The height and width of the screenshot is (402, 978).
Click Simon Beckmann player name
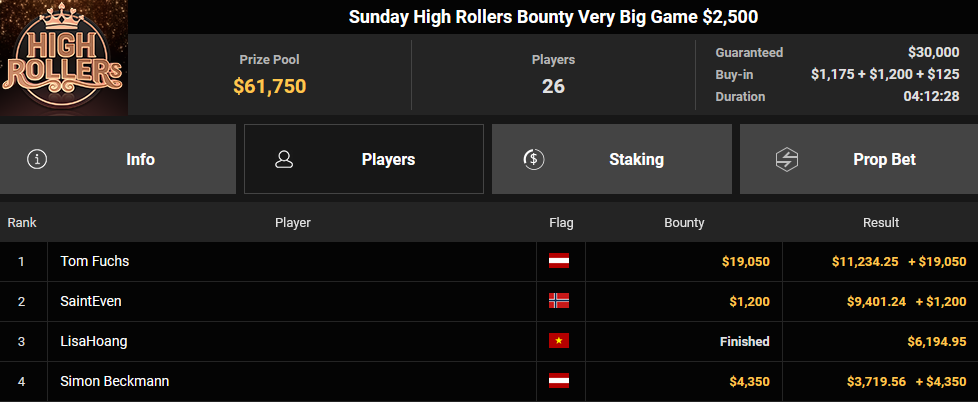click(x=115, y=381)
